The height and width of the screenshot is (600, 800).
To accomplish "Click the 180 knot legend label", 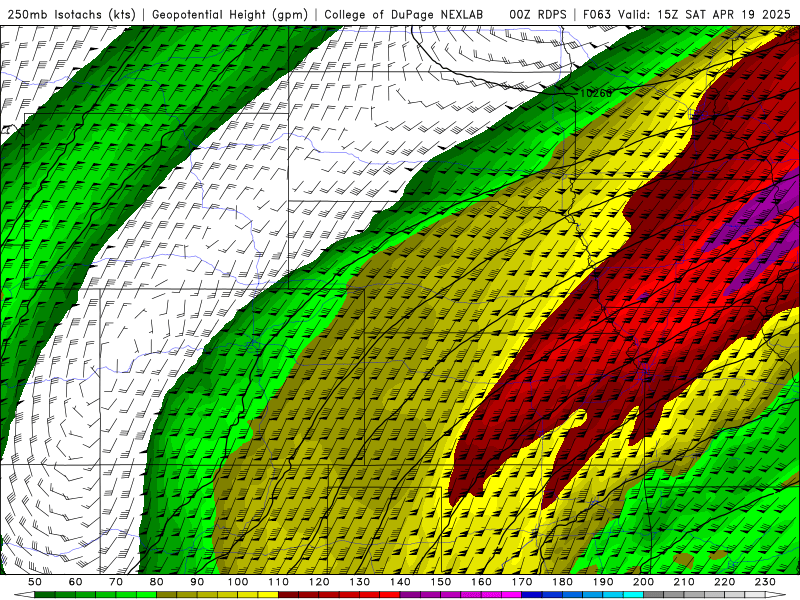I will tap(562, 582).
